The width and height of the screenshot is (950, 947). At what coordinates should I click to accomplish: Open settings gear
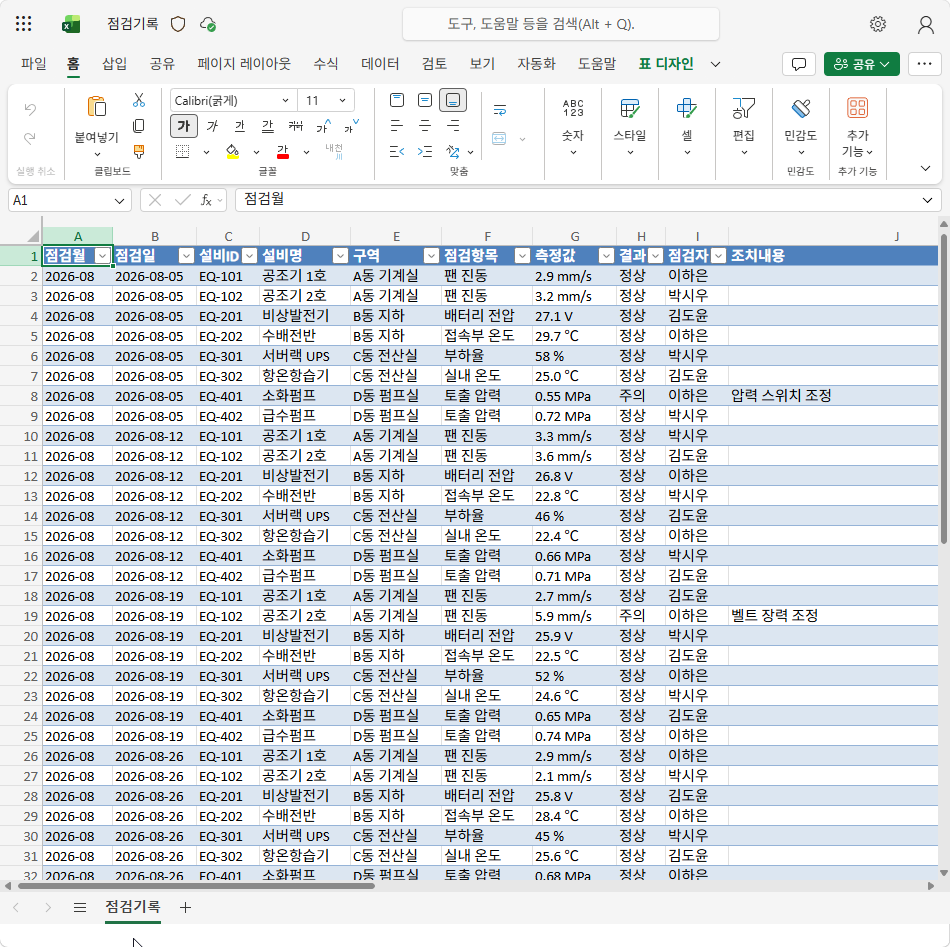click(877, 24)
